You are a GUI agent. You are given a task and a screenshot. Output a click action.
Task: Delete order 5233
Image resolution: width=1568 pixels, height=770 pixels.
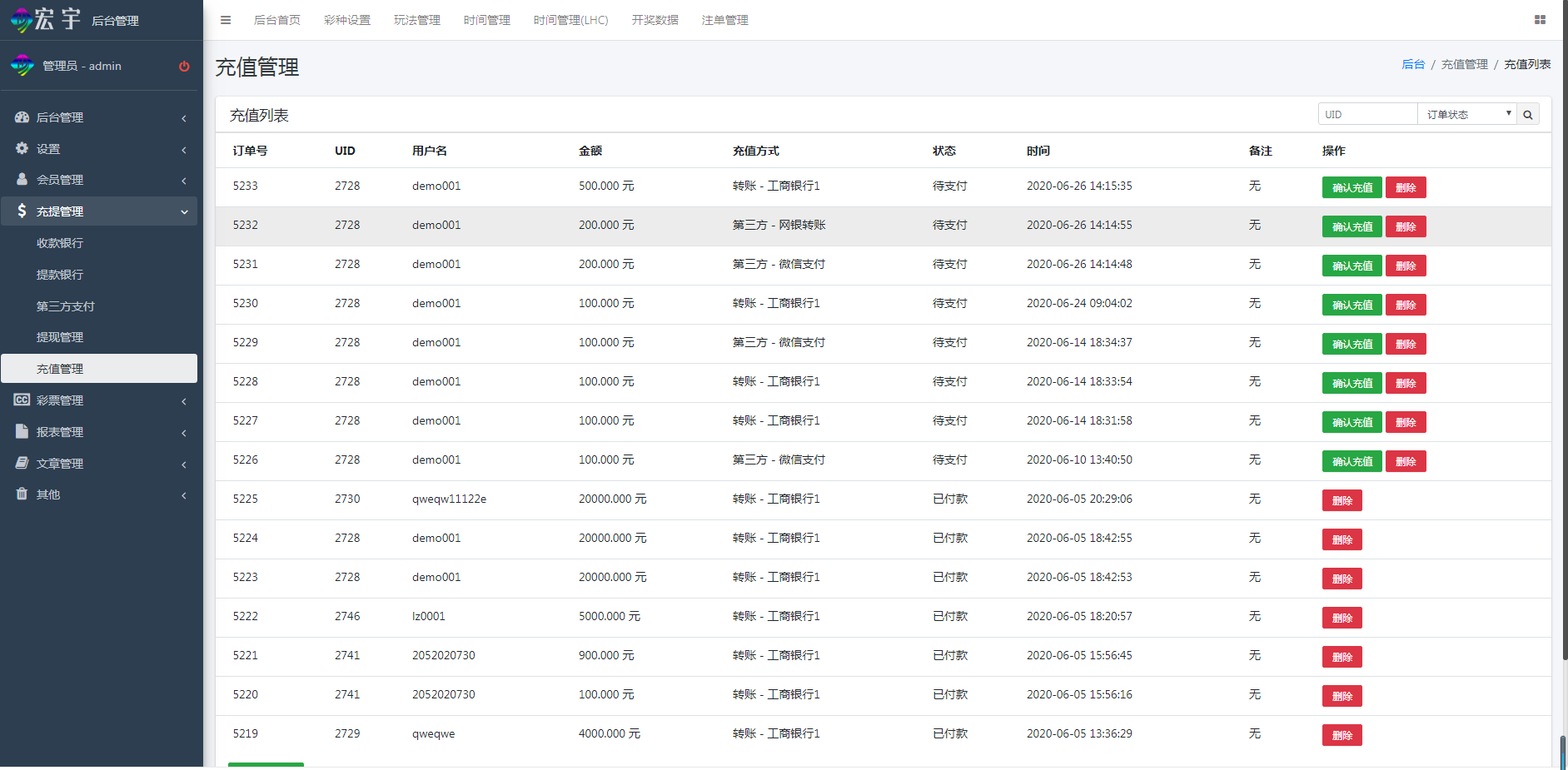[x=1406, y=187]
